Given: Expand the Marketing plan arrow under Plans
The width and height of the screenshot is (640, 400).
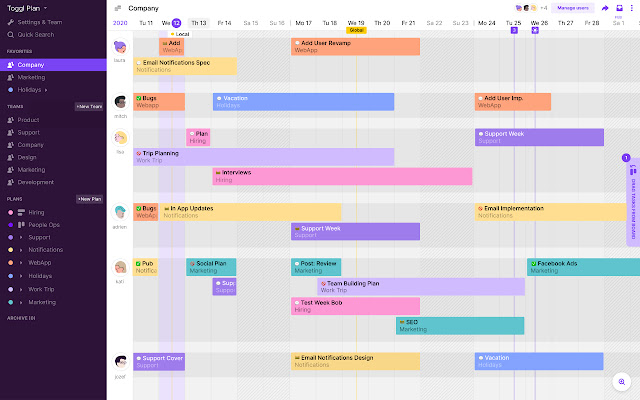Looking at the screenshot, I should pyautogui.click(x=21, y=302).
